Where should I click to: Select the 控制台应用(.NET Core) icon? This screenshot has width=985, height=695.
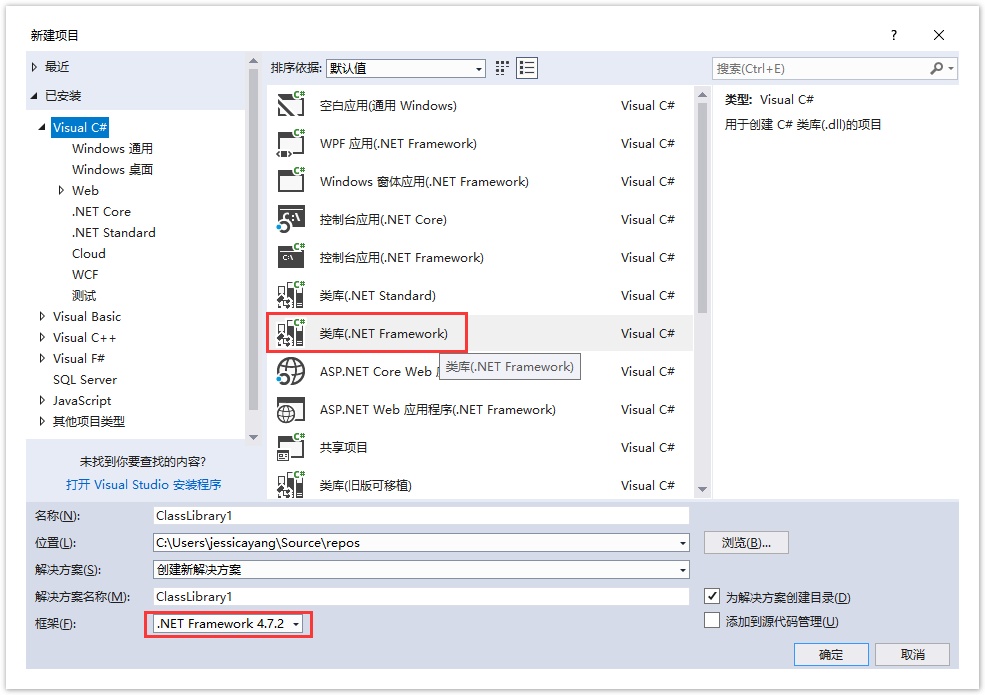[x=290, y=219]
